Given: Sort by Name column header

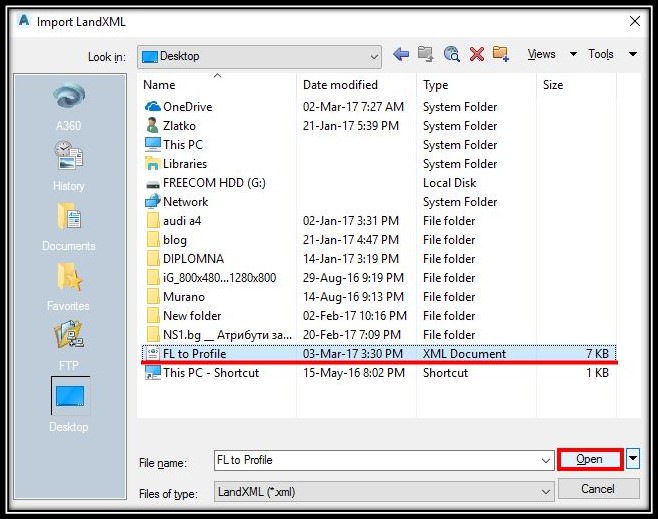Looking at the screenshot, I should (x=217, y=85).
